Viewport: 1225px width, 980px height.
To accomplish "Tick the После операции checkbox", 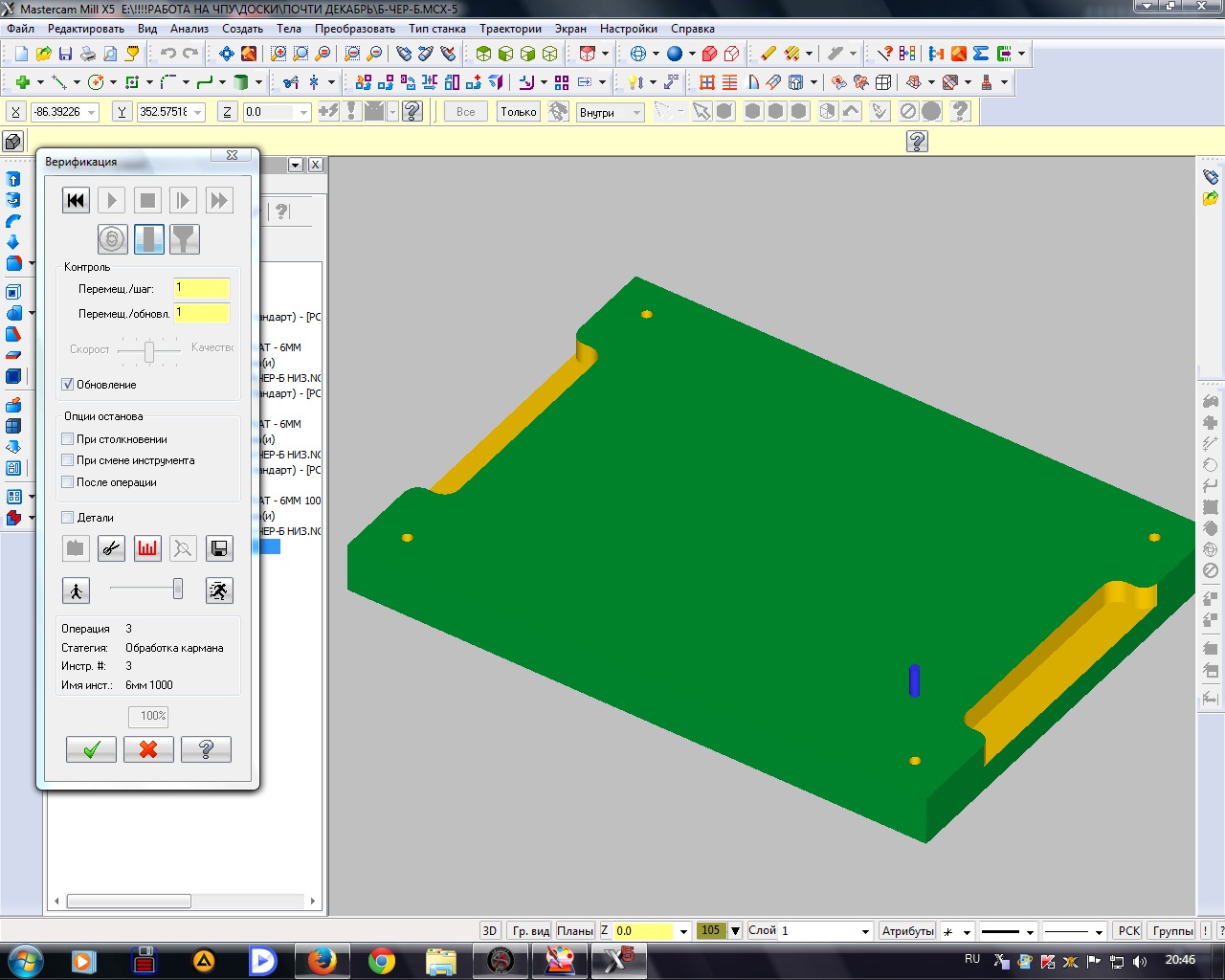I will pos(68,482).
